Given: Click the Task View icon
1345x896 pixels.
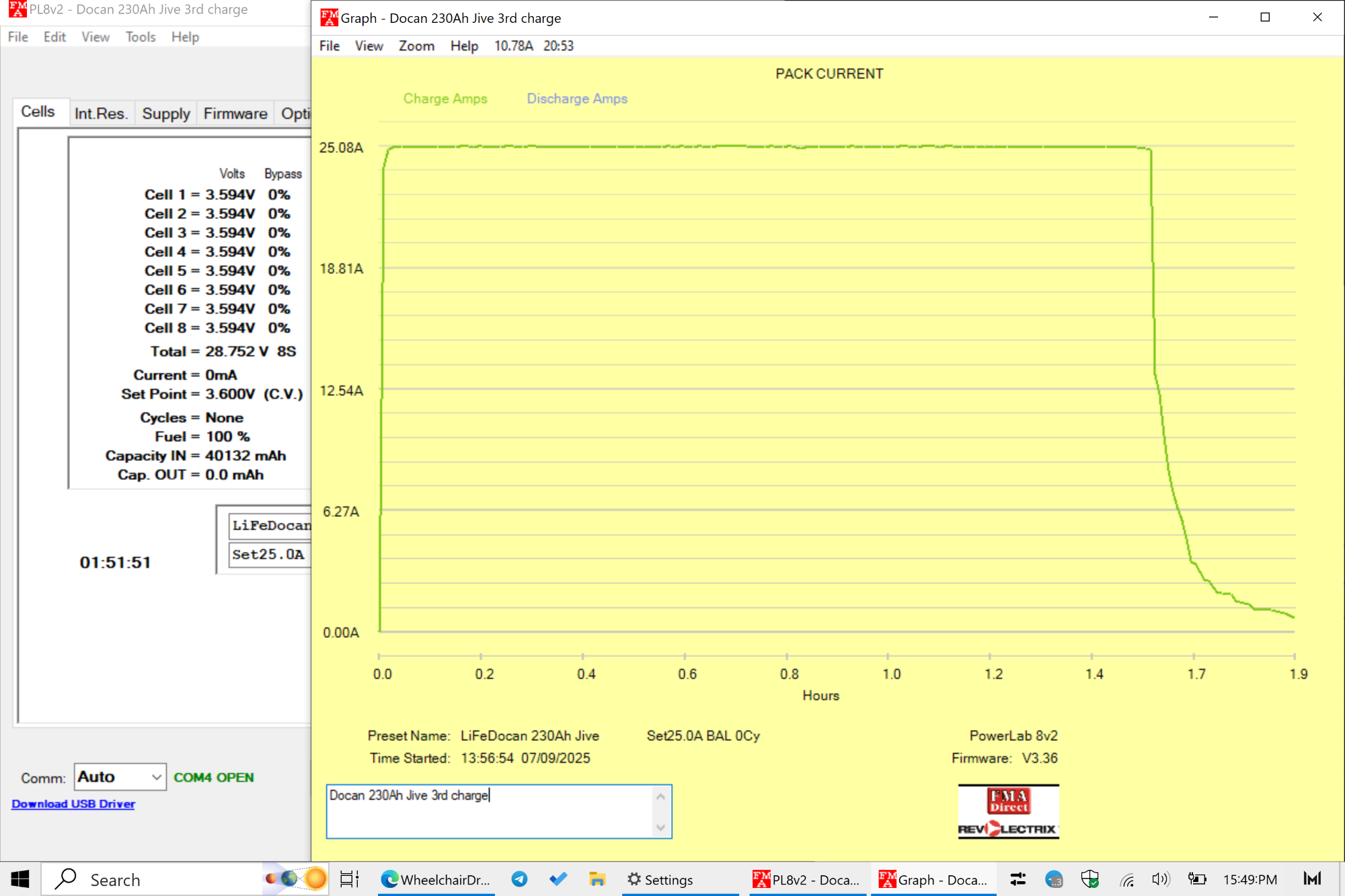Looking at the screenshot, I should point(350,879).
